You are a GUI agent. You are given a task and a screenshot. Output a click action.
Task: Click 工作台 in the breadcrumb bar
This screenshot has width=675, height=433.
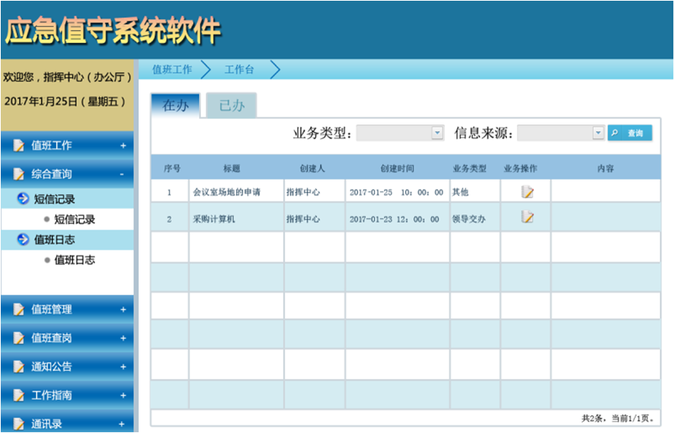239,69
